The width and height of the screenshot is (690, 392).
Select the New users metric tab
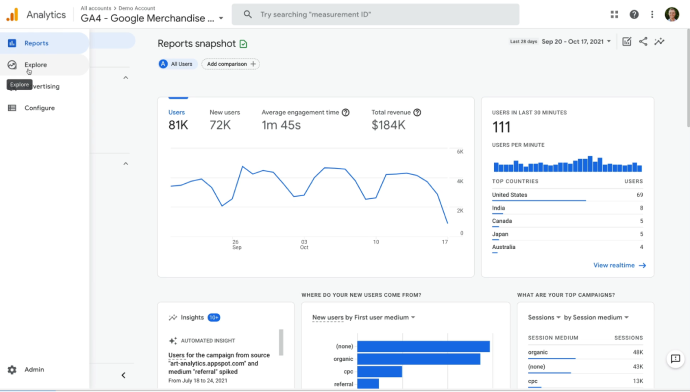point(225,120)
